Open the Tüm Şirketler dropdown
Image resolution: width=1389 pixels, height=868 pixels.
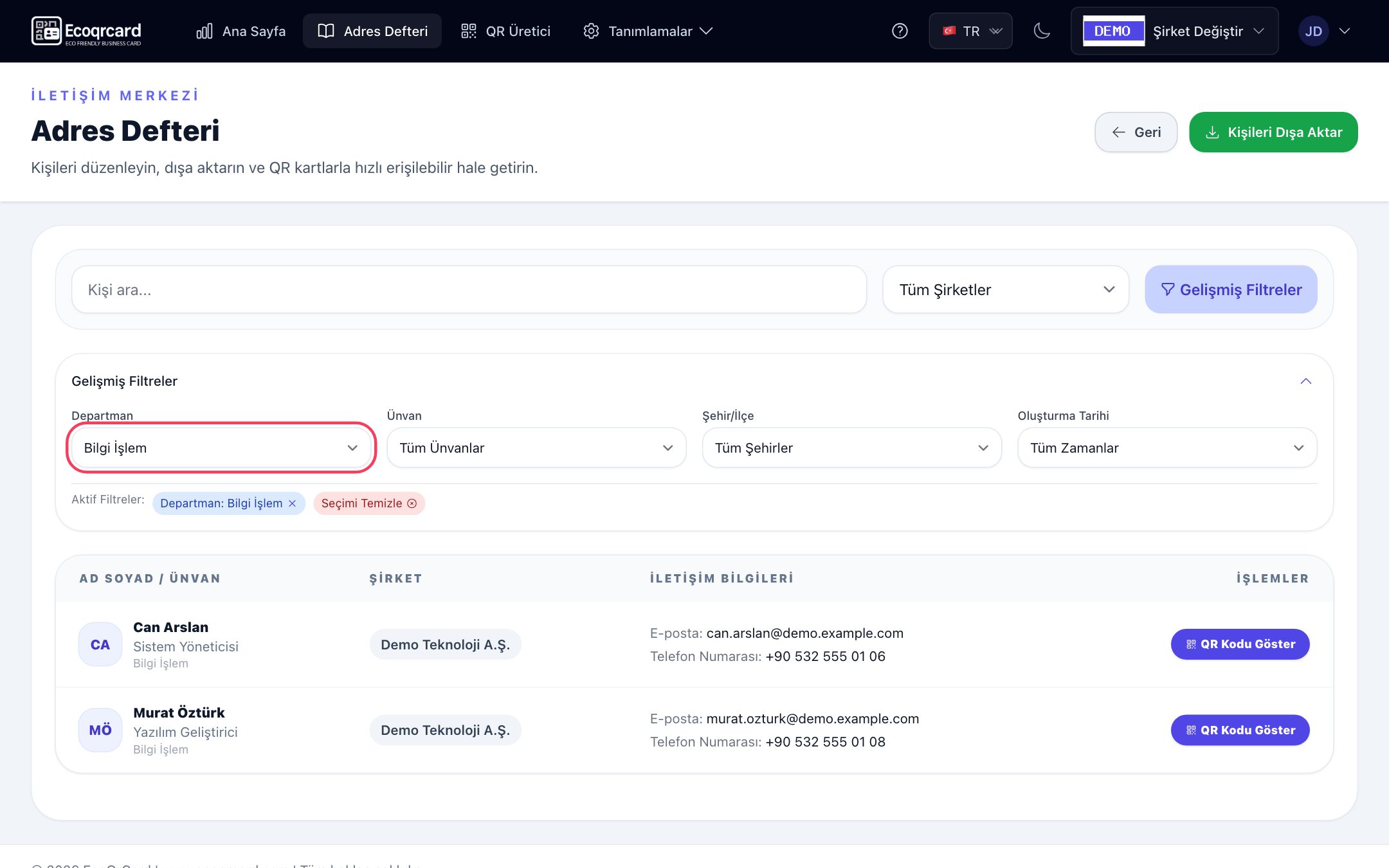[1006, 289]
